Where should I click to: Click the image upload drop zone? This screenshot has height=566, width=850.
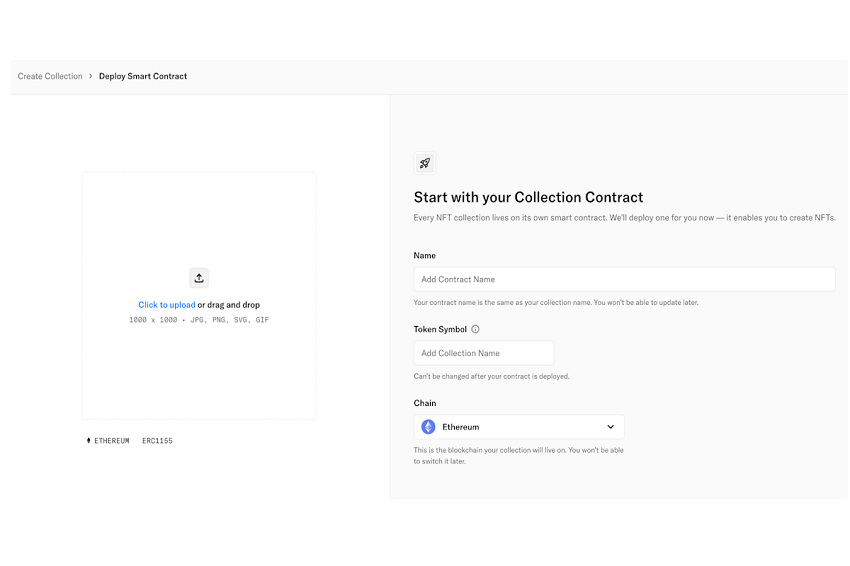coord(199,296)
